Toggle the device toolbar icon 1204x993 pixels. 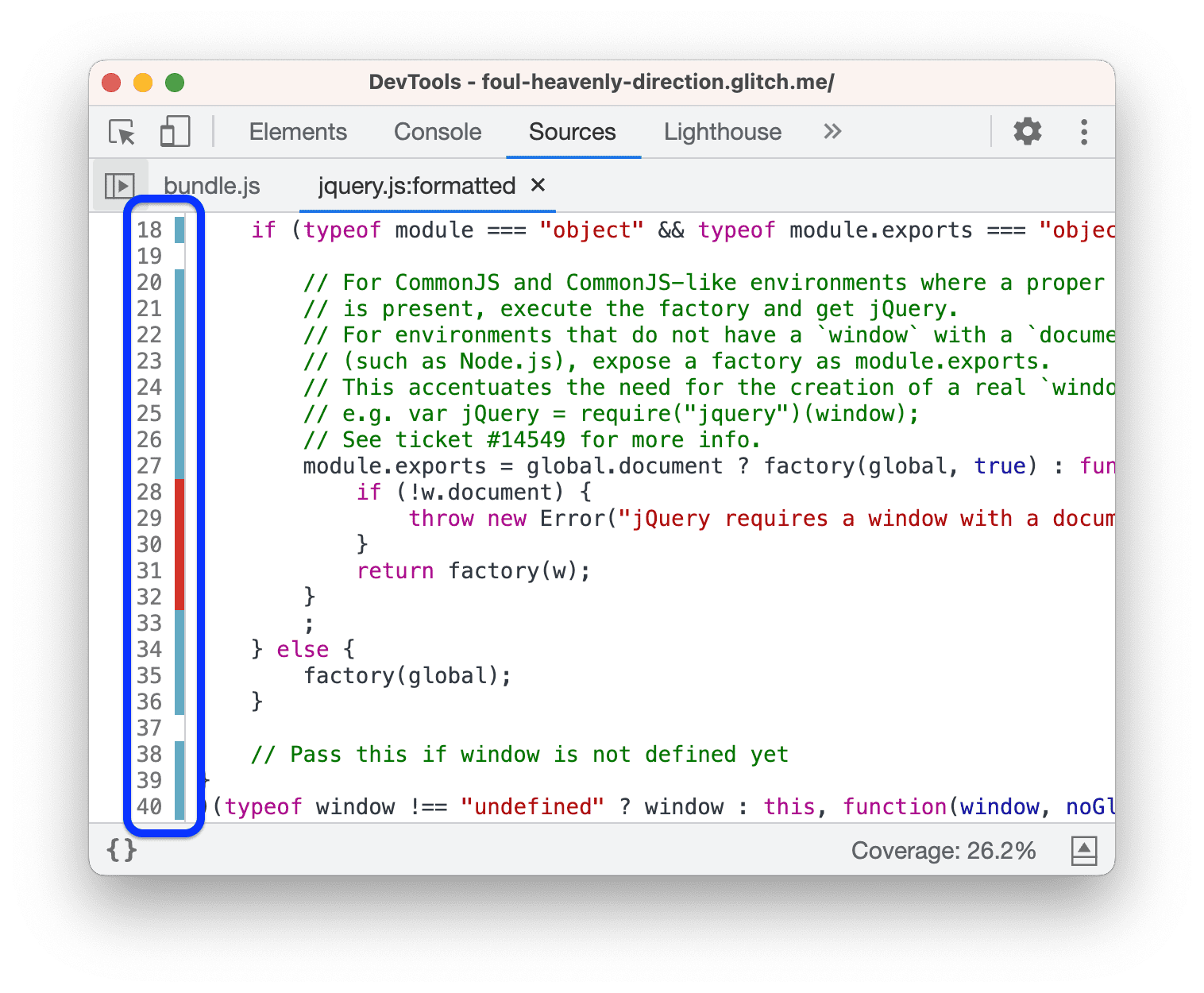tap(175, 132)
